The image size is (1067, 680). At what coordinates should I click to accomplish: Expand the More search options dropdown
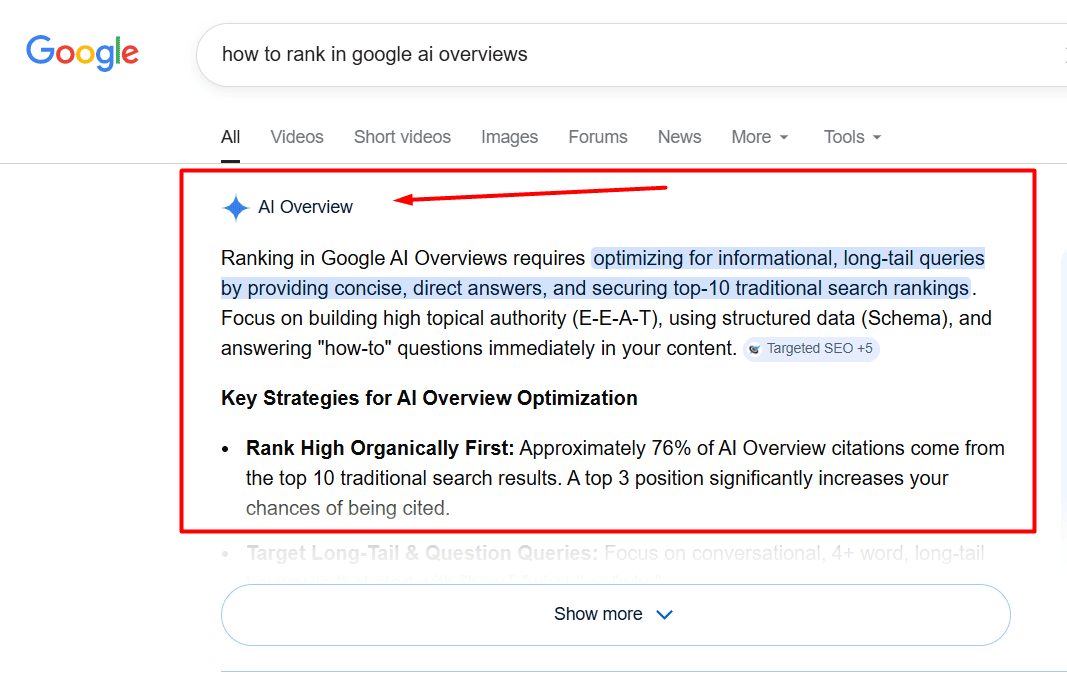[759, 136]
